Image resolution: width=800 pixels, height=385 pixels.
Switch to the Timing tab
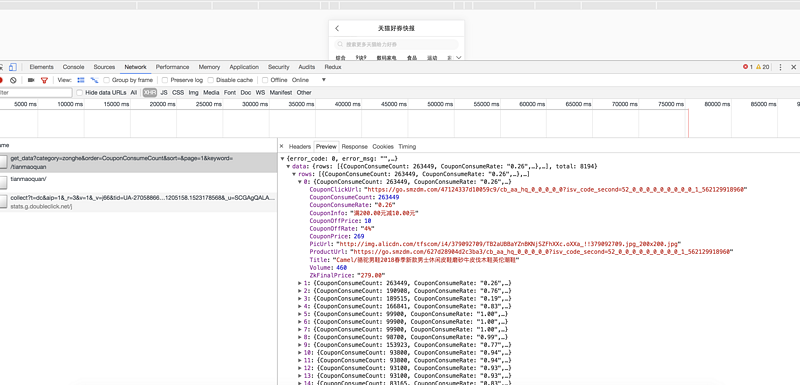[407, 146]
